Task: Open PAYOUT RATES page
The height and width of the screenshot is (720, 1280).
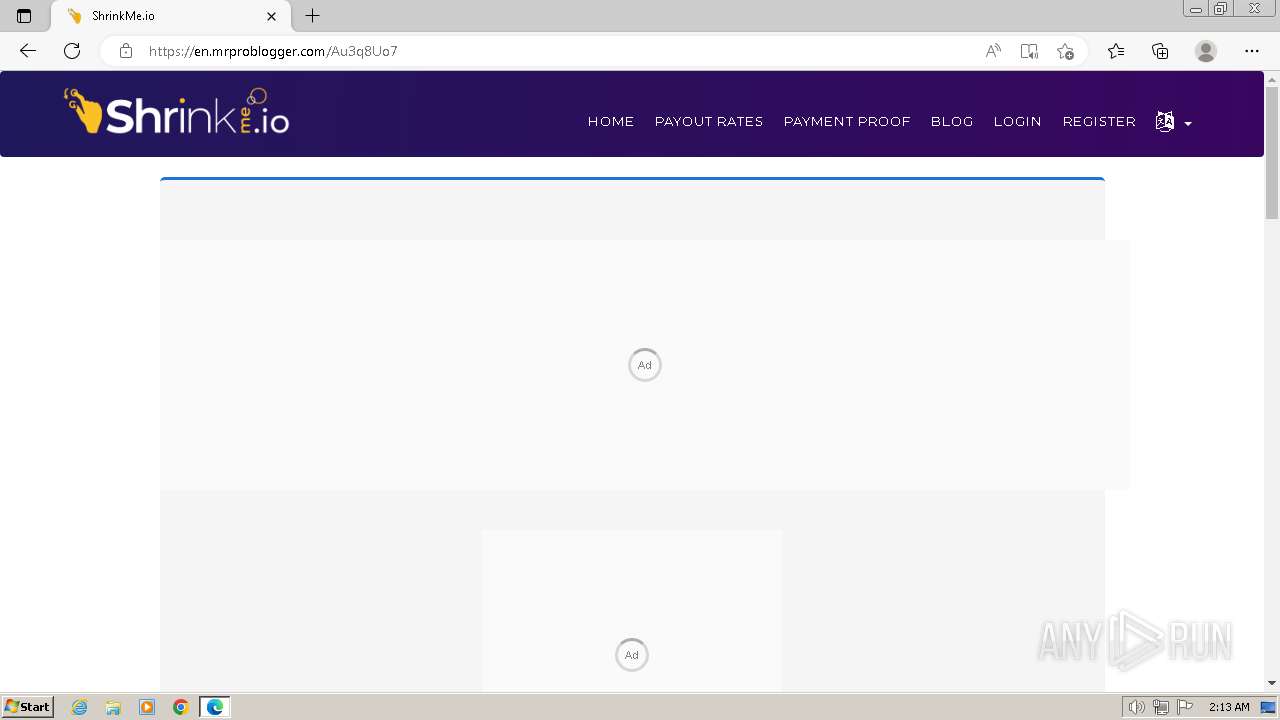Action: (709, 122)
